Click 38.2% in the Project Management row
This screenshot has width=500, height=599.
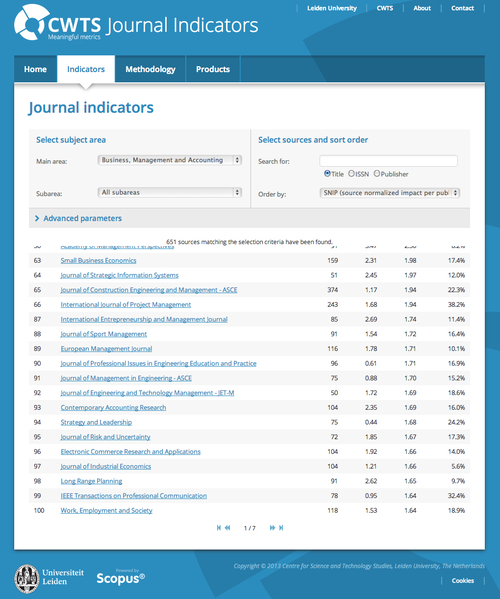tap(456, 304)
